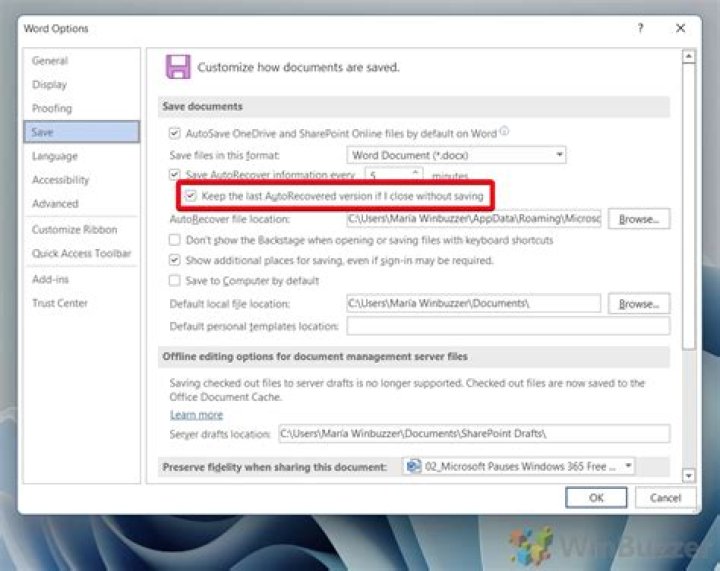Screen dimensions: 720x571
Task: Click Browse next to AutoRecover file location
Action: (x=639, y=219)
